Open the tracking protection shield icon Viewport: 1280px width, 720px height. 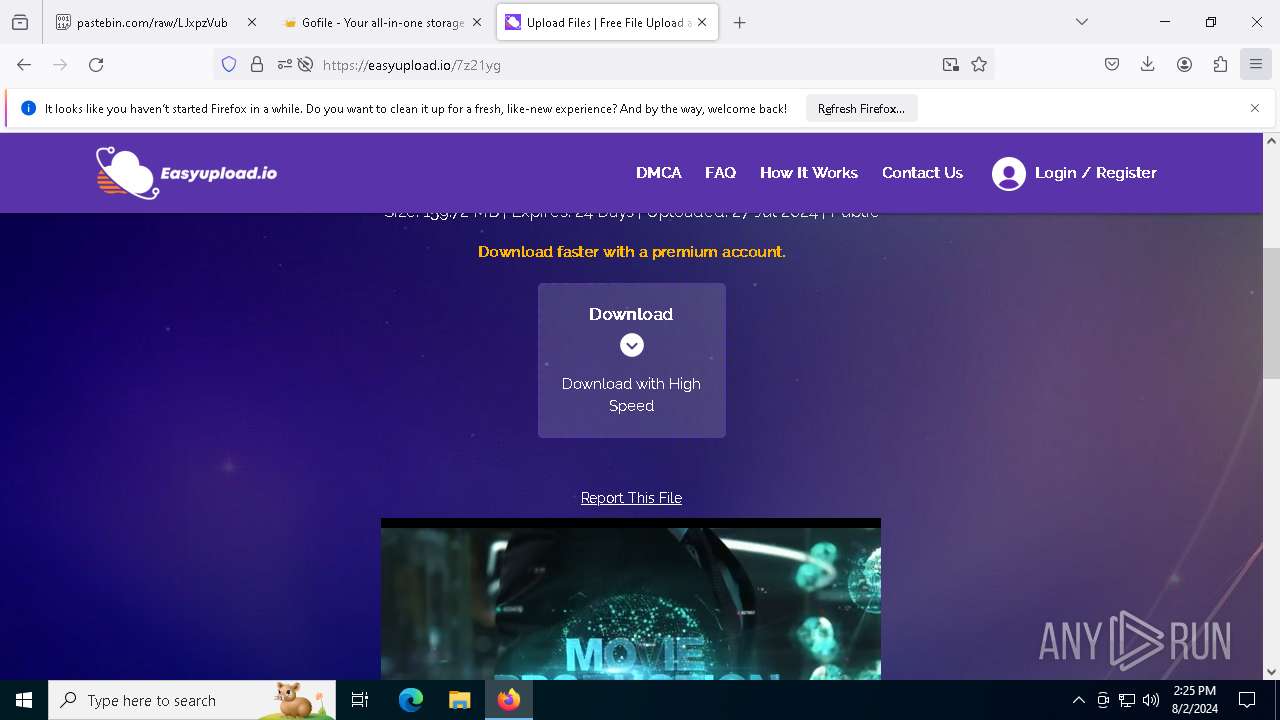229,65
